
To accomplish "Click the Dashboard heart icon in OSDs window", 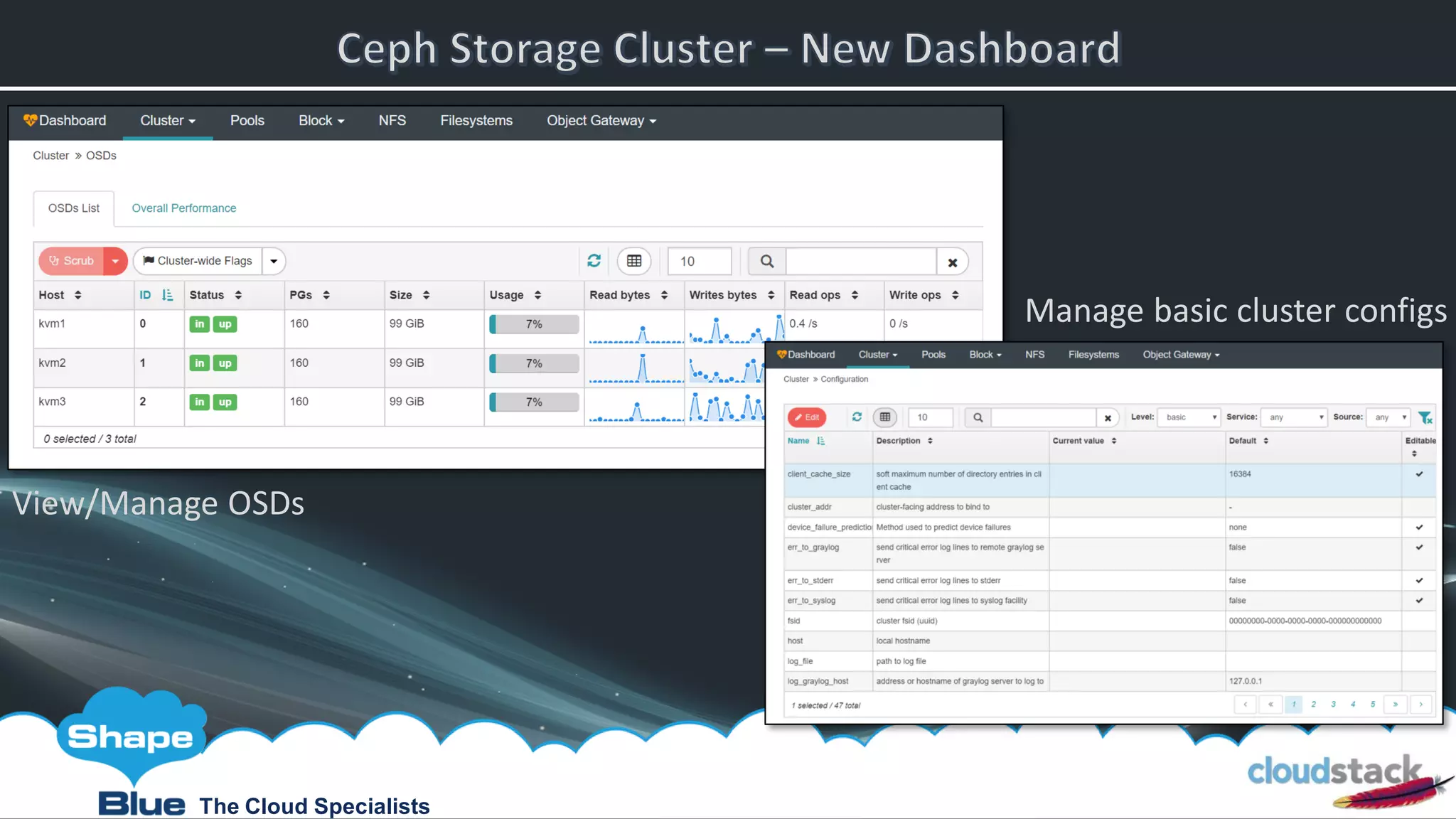I will click(30, 120).
